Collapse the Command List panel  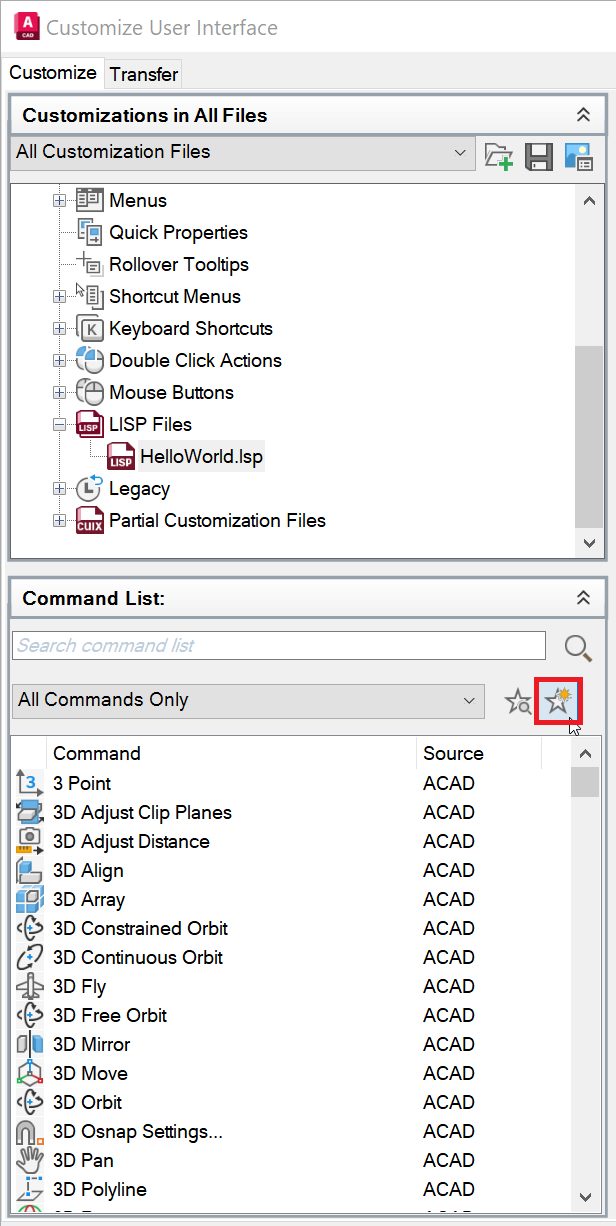point(584,598)
